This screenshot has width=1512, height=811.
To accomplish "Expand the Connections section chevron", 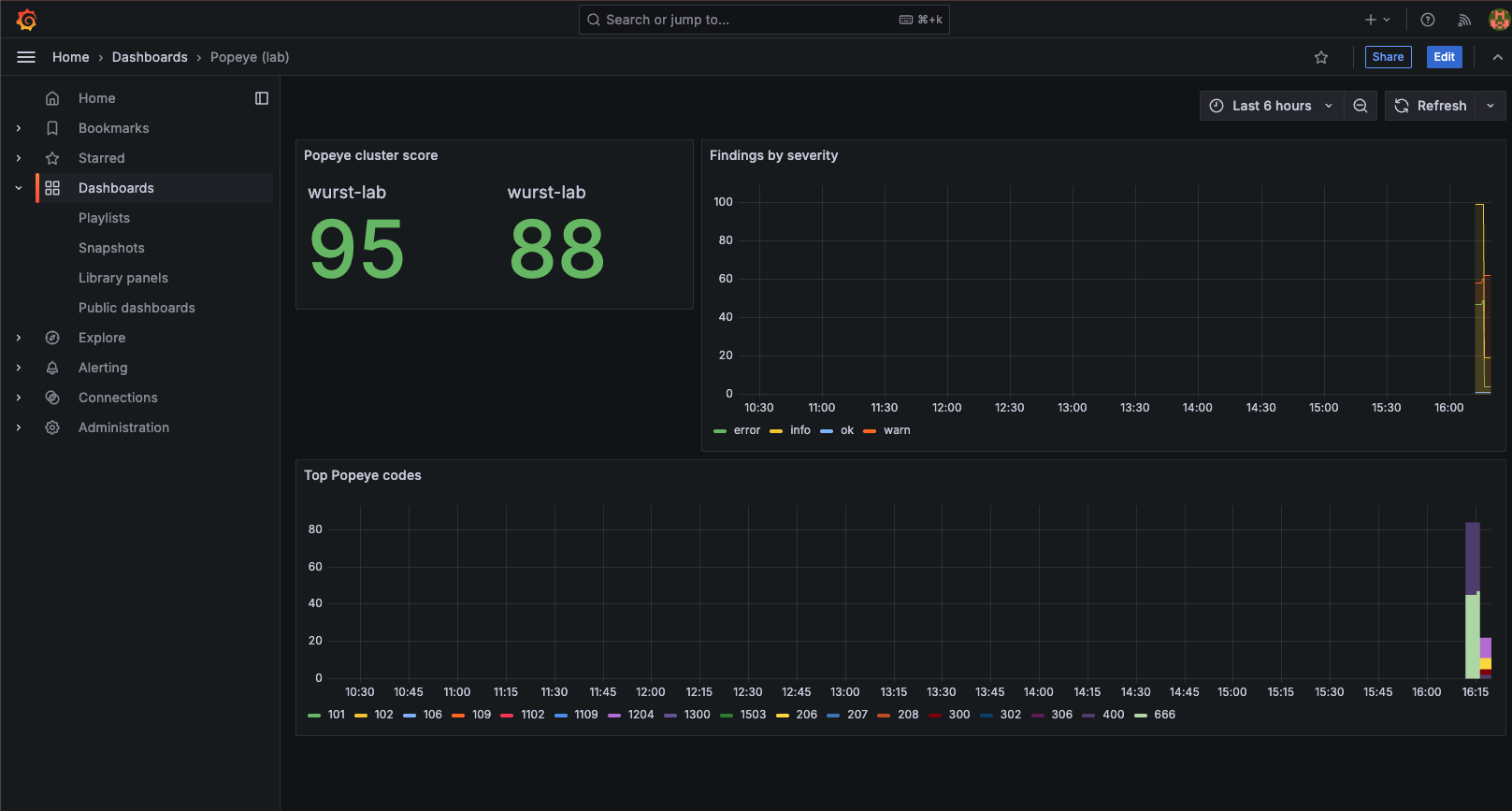I will pyautogui.click(x=19, y=398).
